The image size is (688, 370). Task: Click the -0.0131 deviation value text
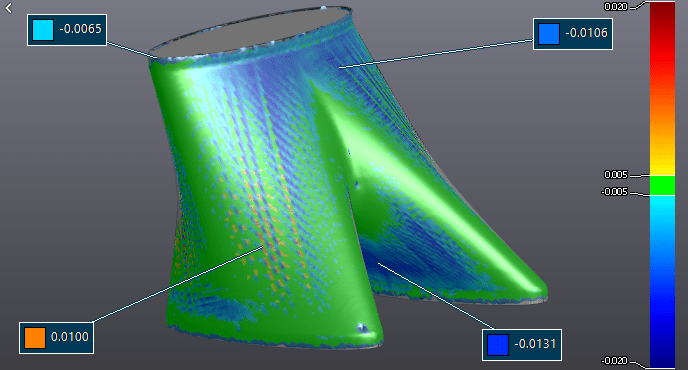(x=535, y=344)
